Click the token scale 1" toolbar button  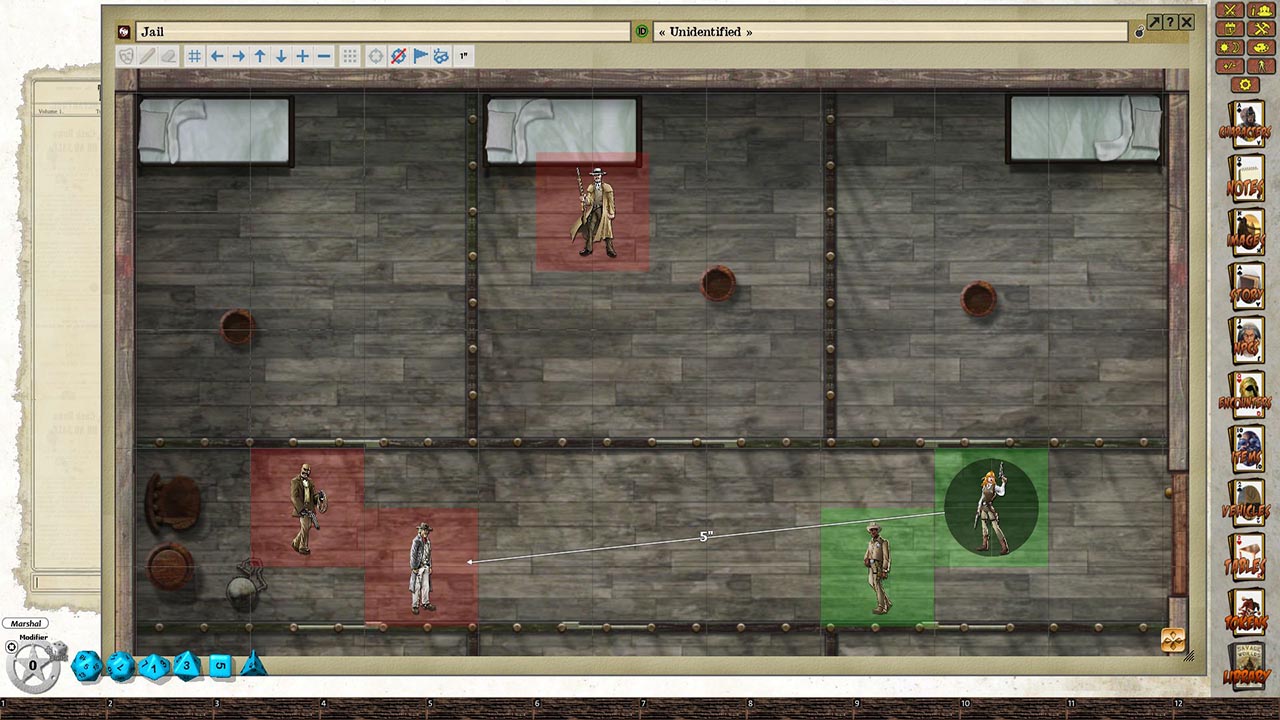(x=463, y=57)
